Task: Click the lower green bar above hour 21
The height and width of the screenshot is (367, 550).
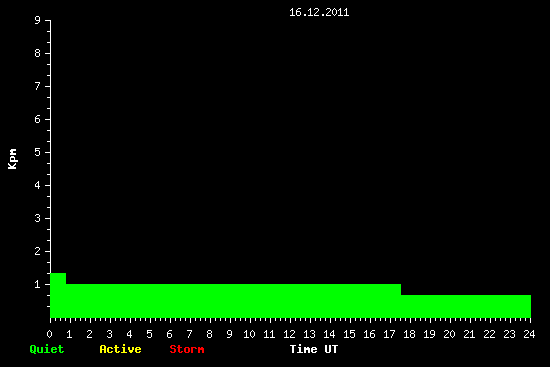Action: point(466,306)
